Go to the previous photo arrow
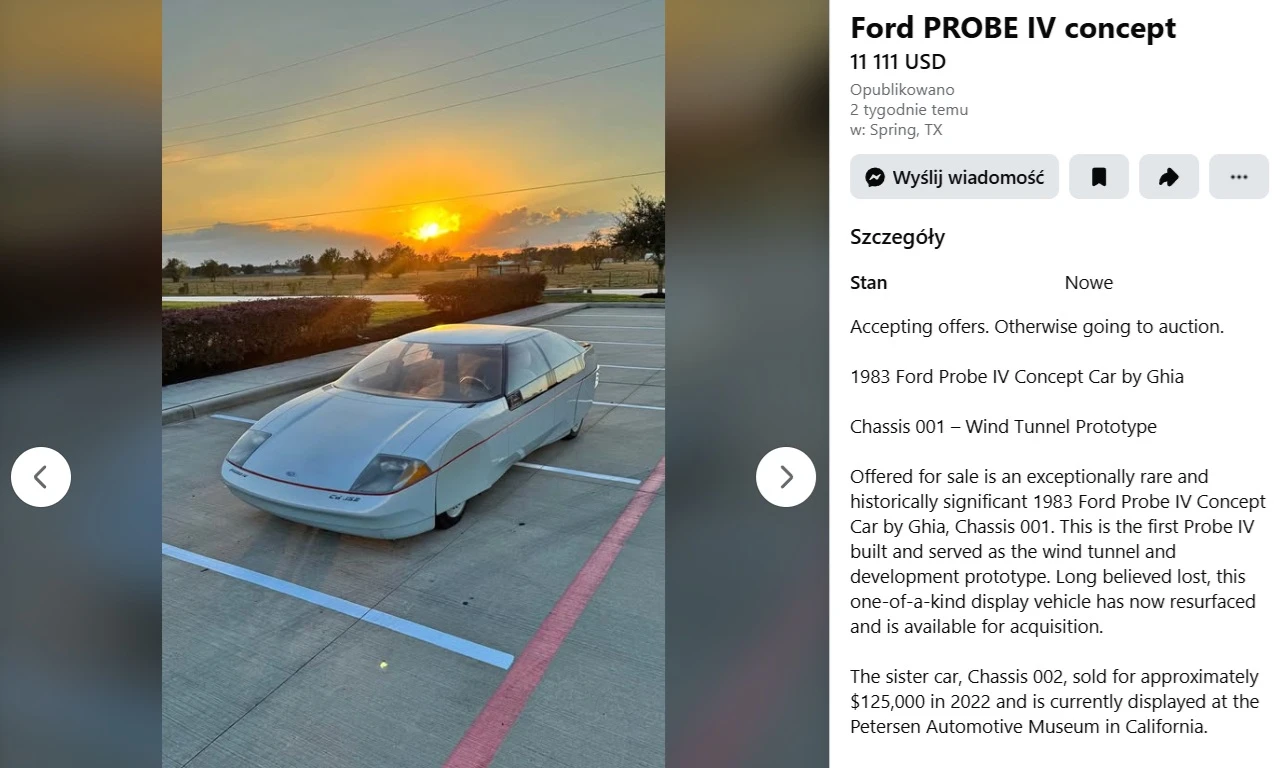This screenshot has width=1275, height=768. tap(41, 477)
